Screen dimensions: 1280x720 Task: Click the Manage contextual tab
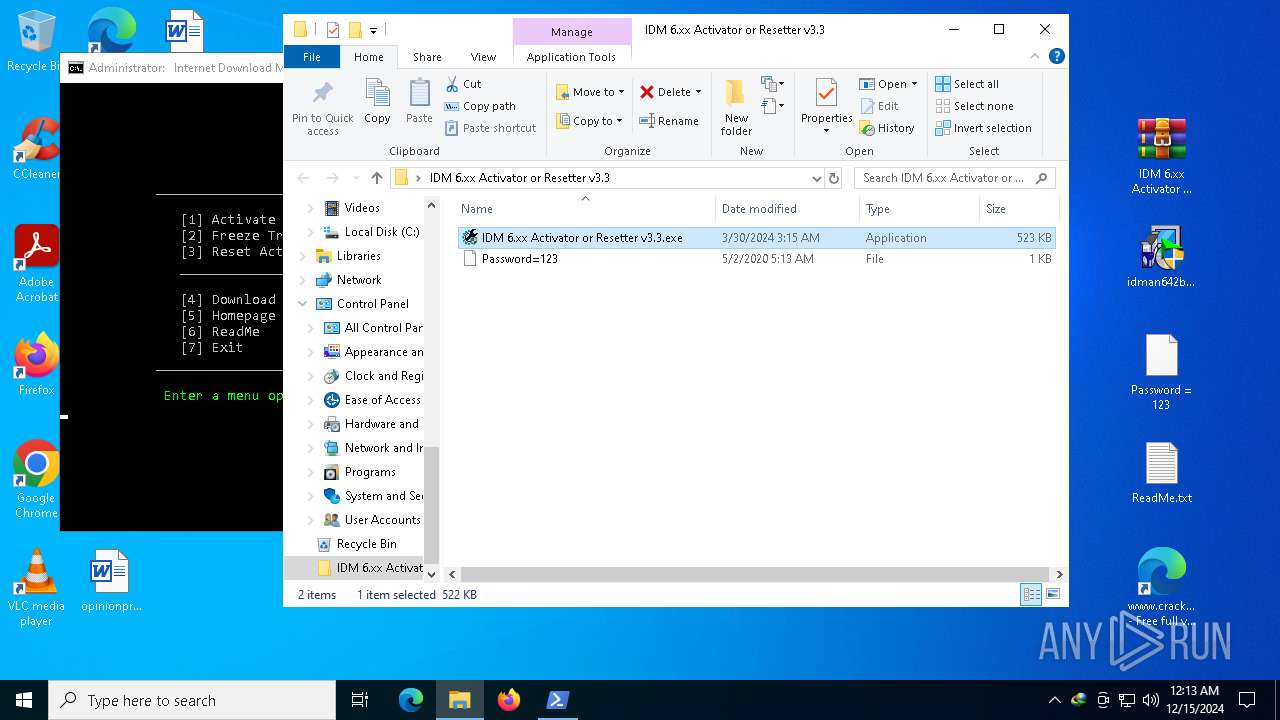coord(572,32)
